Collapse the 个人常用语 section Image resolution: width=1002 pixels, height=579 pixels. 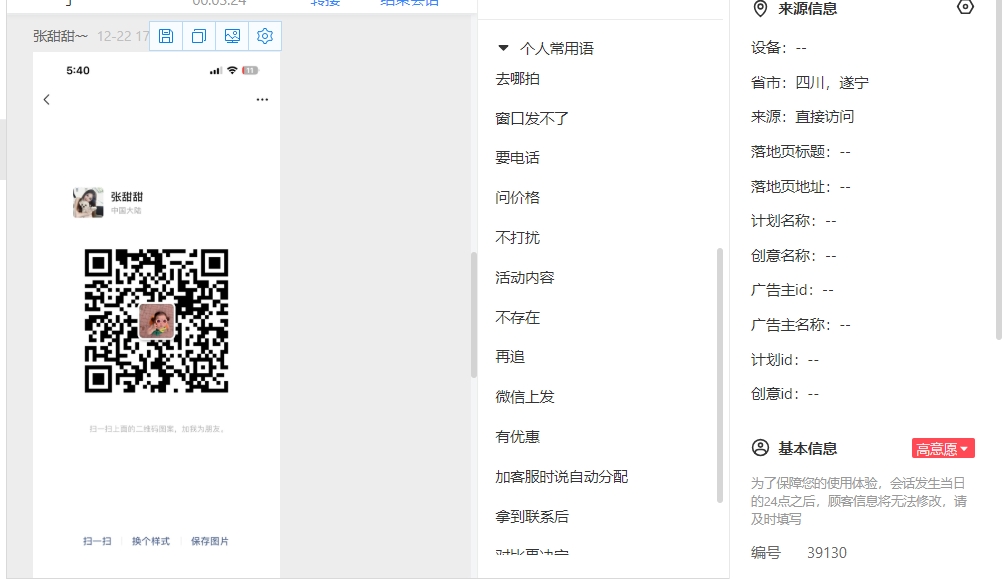point(503,48)
